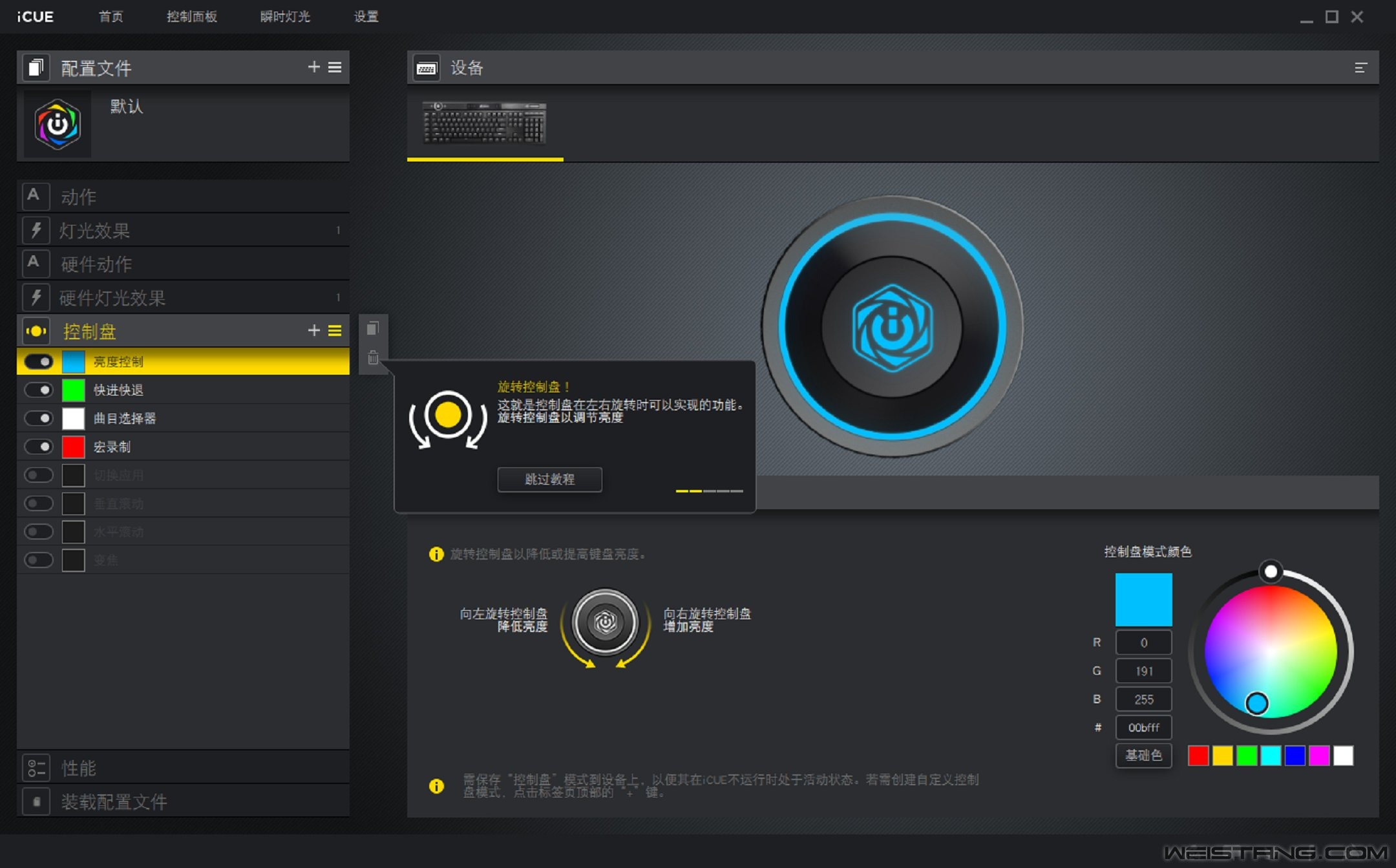Expand the 性能 section
Image resolution: width=1396 pixels, height=868 pixels.
point(183,768)
